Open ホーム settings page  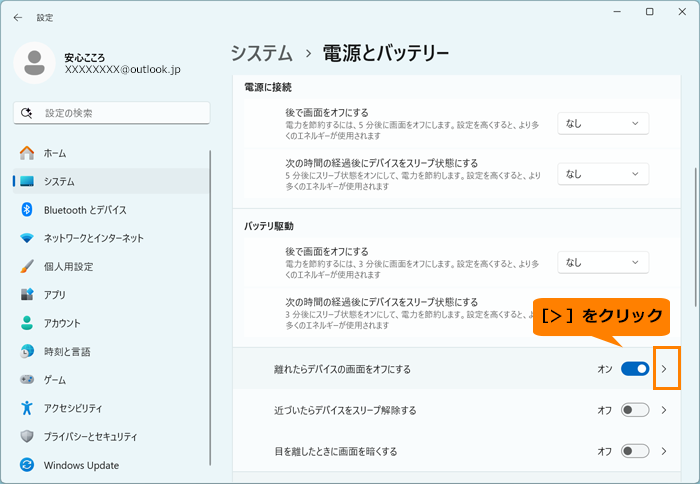pyautogui.click(x=111, y=153)
